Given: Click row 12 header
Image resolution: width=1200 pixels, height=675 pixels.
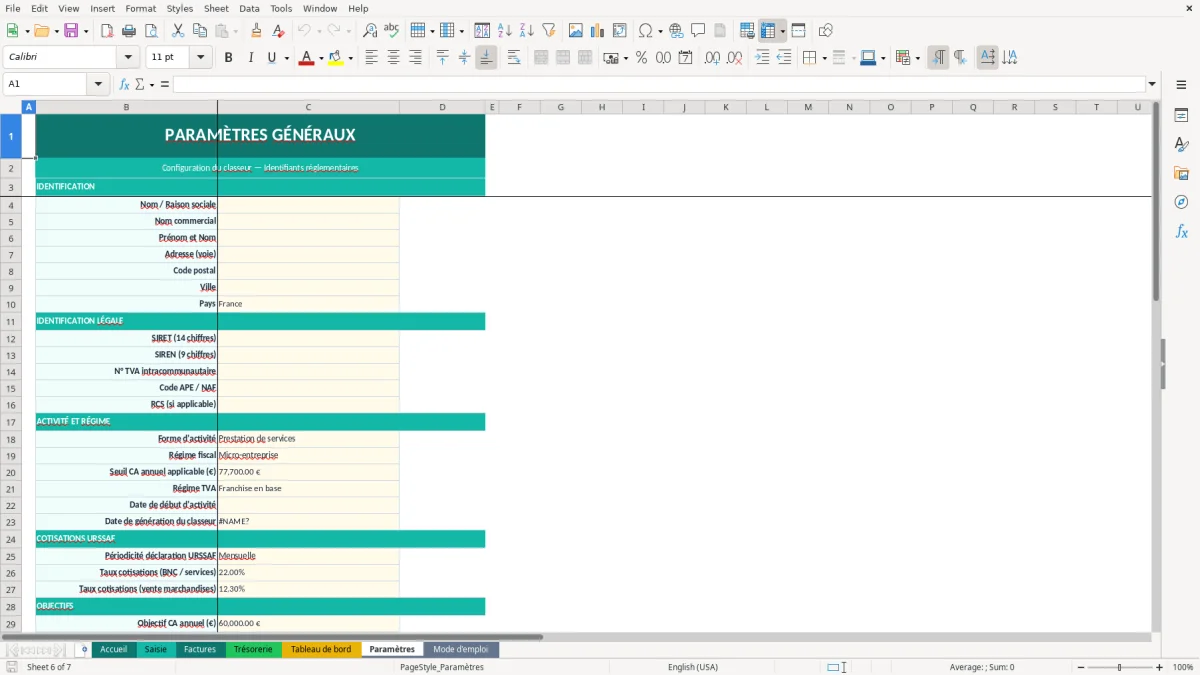Looking at the screenshot, I should [x=11, y=338].
